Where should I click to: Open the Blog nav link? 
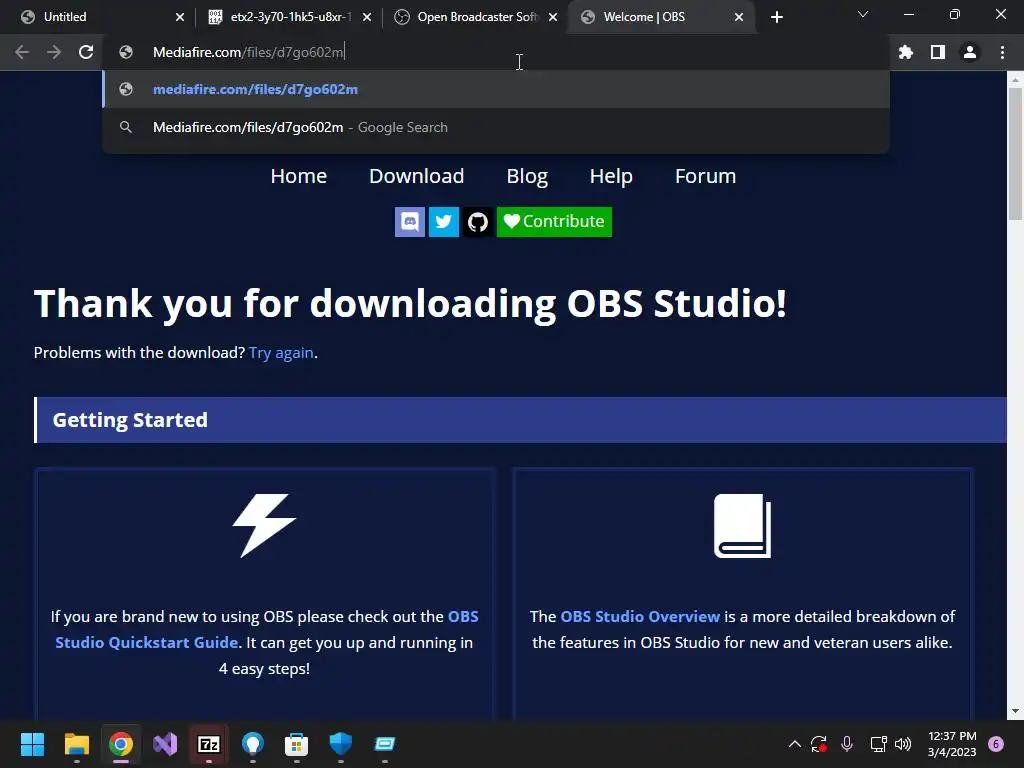coord(527,176)
